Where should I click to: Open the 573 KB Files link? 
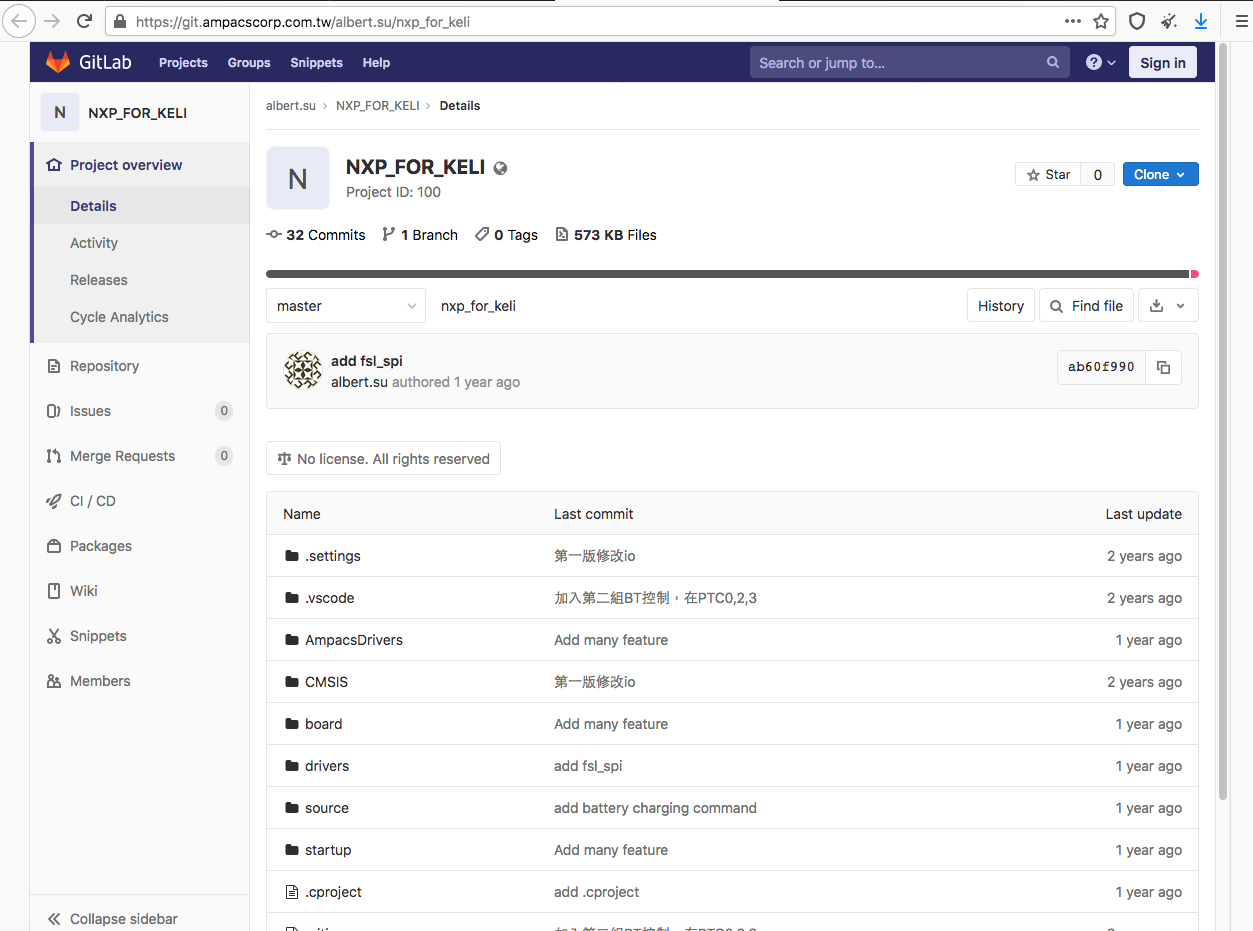[606, 235]
